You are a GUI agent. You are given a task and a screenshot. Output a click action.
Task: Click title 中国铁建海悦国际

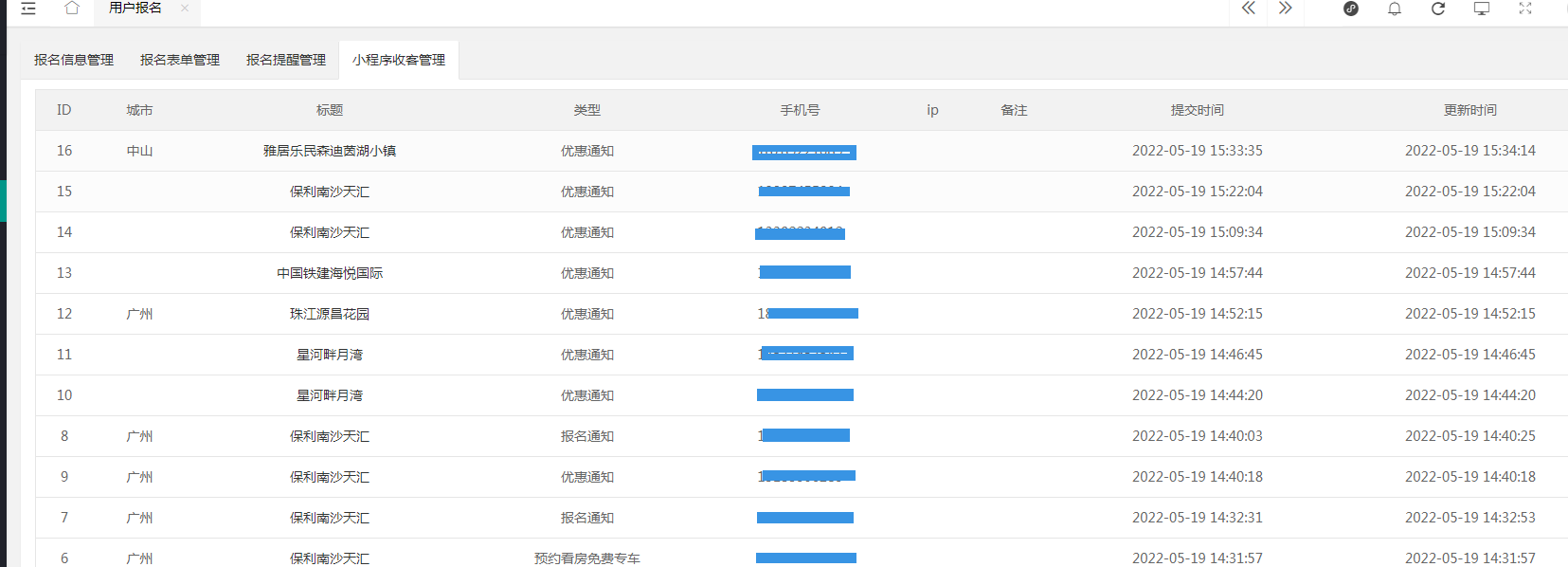pyautogui.click(x=330, y=273)
